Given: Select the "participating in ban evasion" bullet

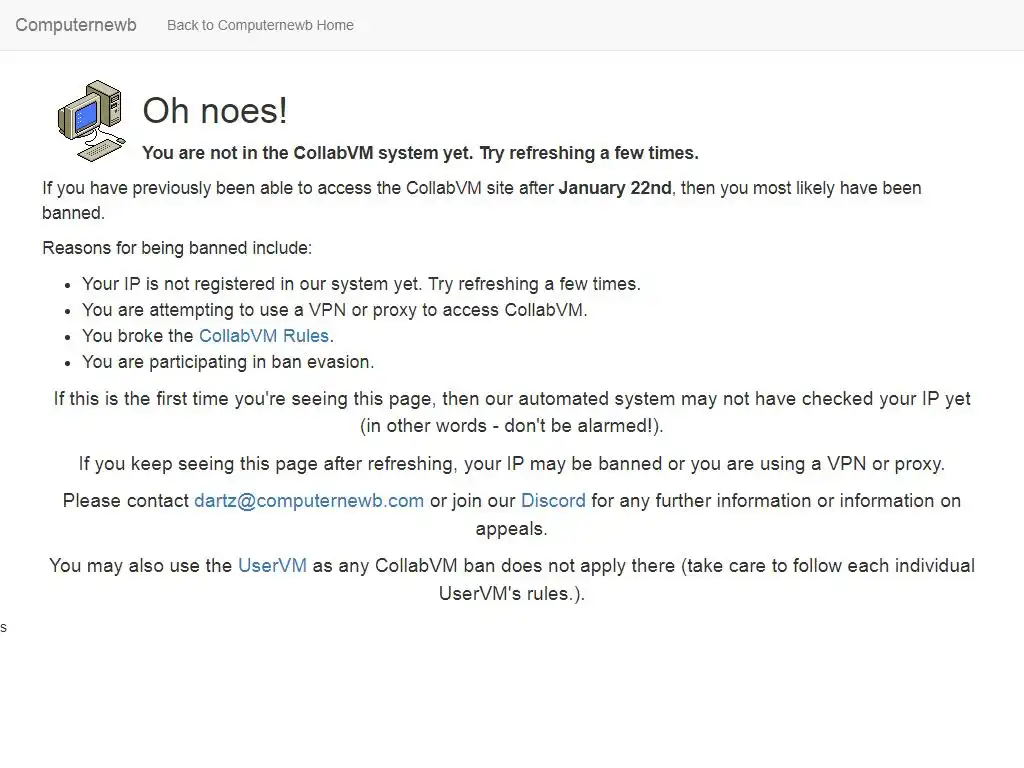Looking at the screenshot, I should pyautogui.click(x=228, y=362).
